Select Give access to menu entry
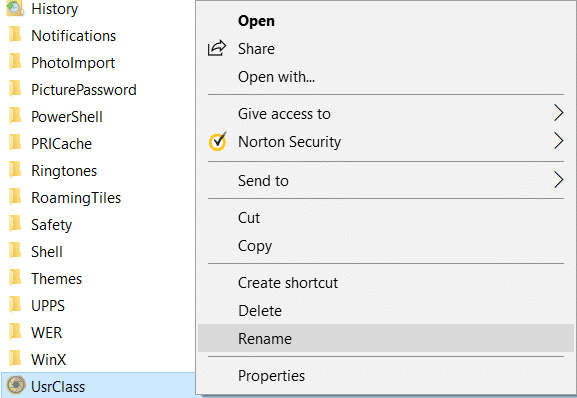Image resolution: width=577 pixels, height=398 pixels. (386, 114)
